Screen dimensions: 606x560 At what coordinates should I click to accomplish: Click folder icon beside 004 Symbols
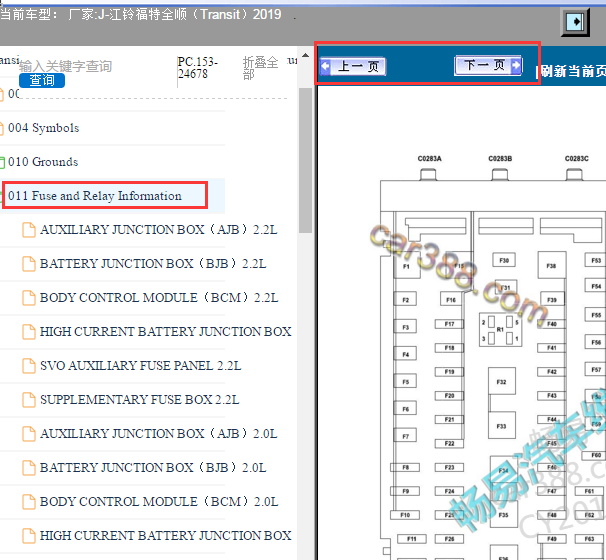[x=2, y=128]
